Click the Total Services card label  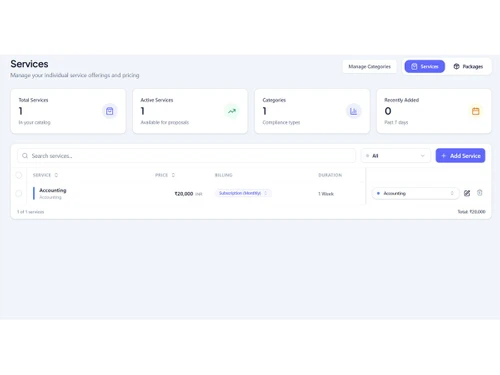[33, 100]
